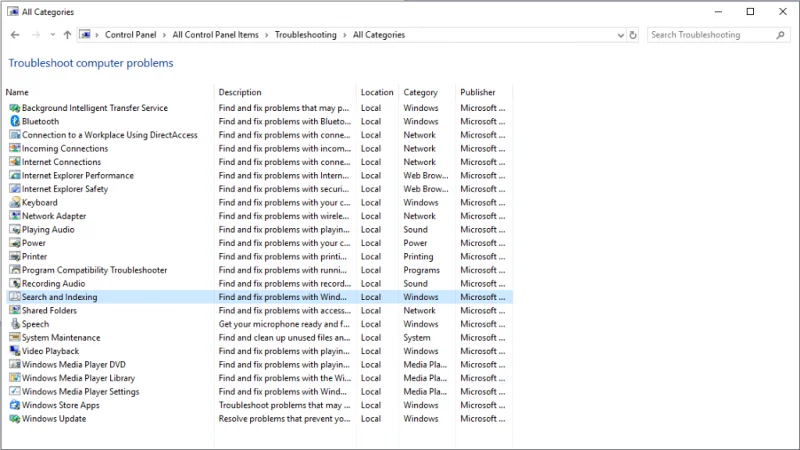The image size is (800, 450).
Task: Click the Connection to a Workplace Using DirectAccess icon
Action: (x=15, y=135)
